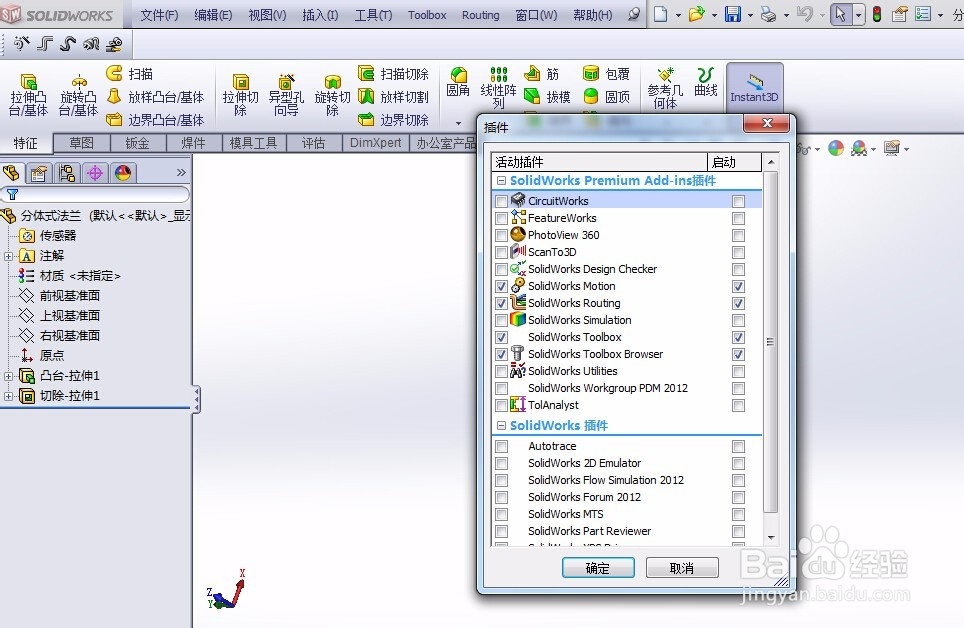Click the 放样切割 lofted cut tool
The width and height of the screenshot is (964, 628).
393,97
